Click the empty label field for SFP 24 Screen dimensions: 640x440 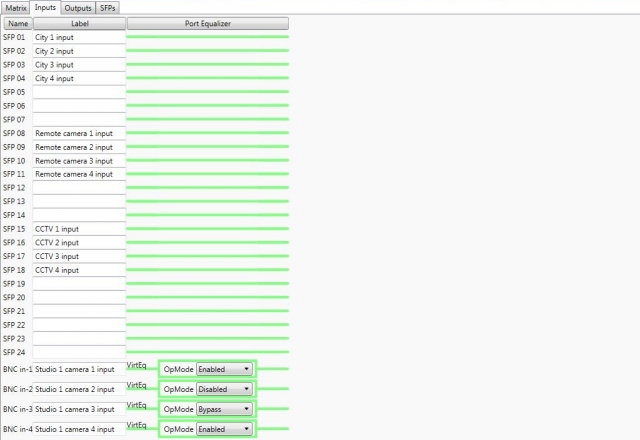click(x=79, y=352)
